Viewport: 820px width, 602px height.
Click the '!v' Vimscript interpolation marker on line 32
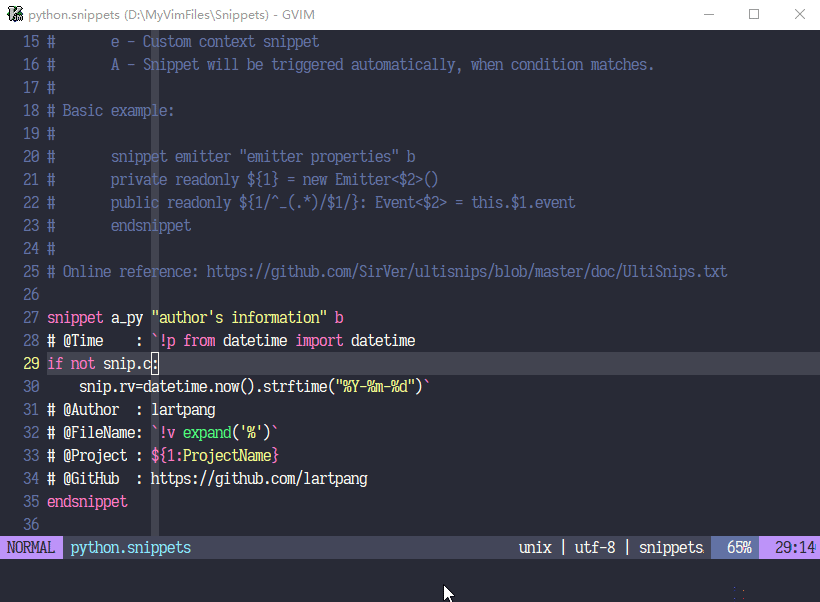click(x=167, y=433)
